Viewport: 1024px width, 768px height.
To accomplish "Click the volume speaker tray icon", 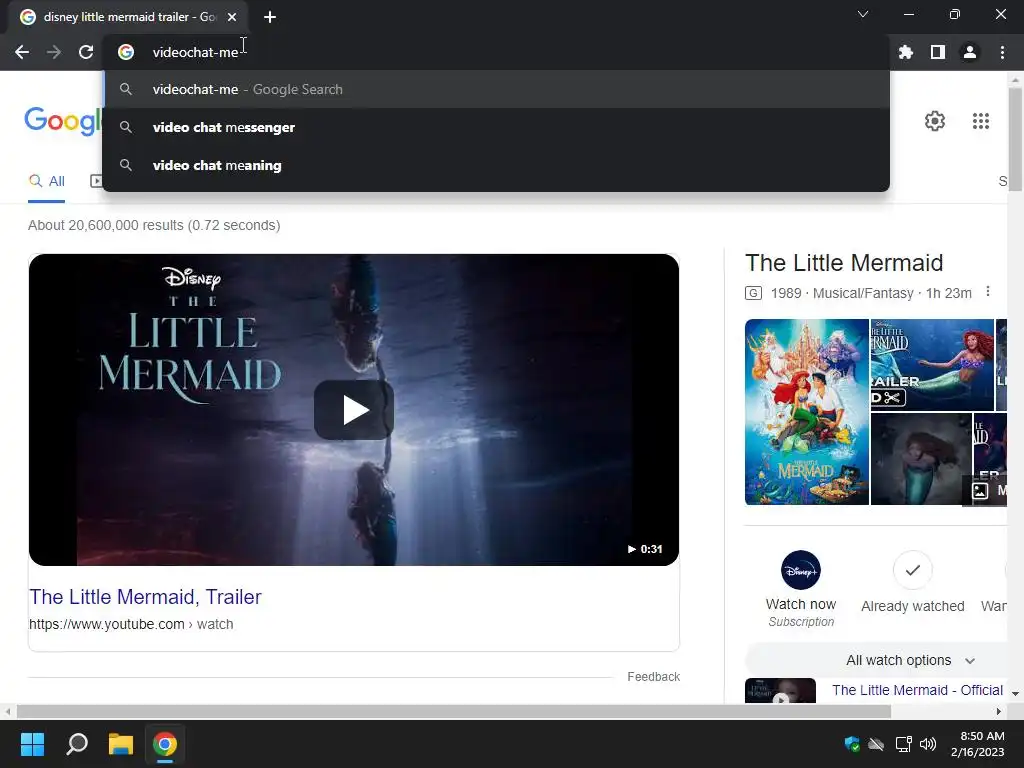I will [927, 744].
